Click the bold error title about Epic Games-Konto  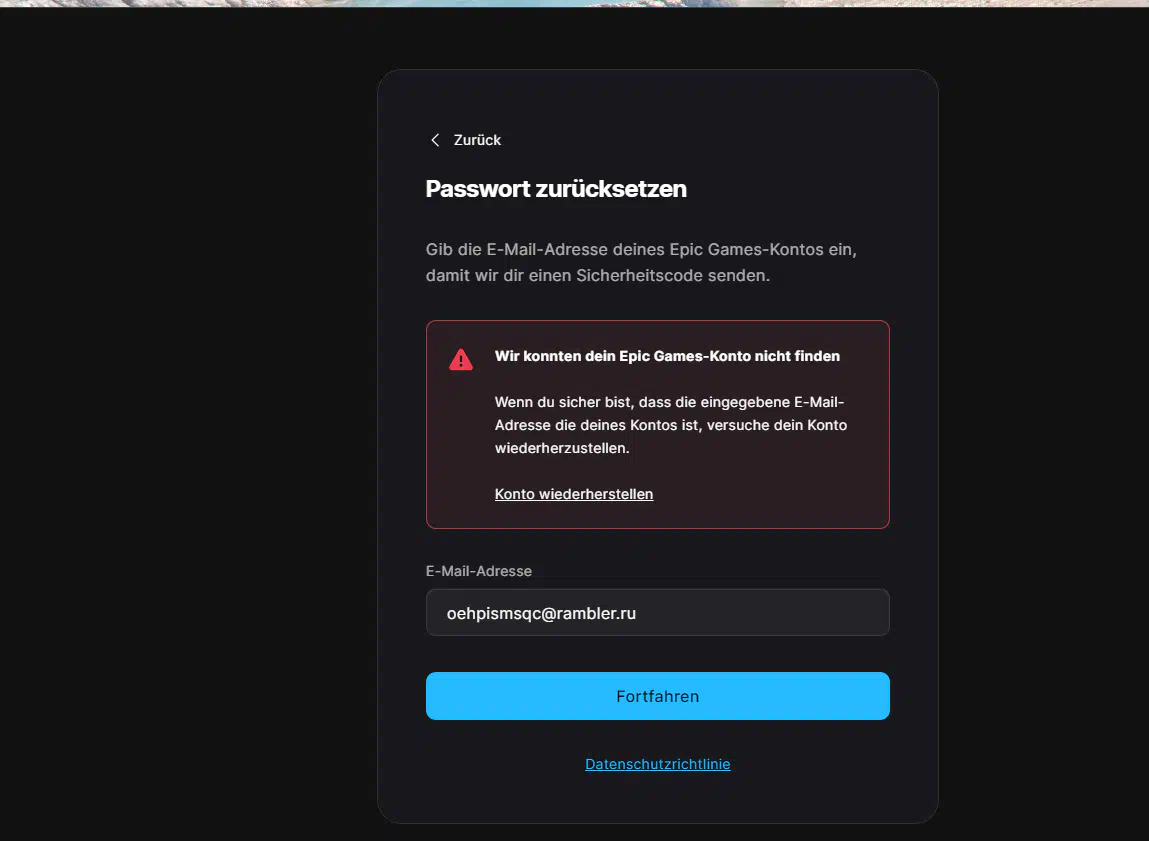tap(667, 356)
